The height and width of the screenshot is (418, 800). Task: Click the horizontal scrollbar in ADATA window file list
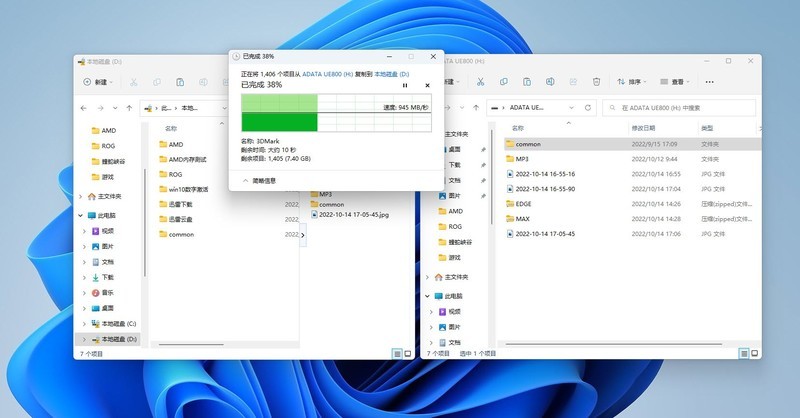614,344
